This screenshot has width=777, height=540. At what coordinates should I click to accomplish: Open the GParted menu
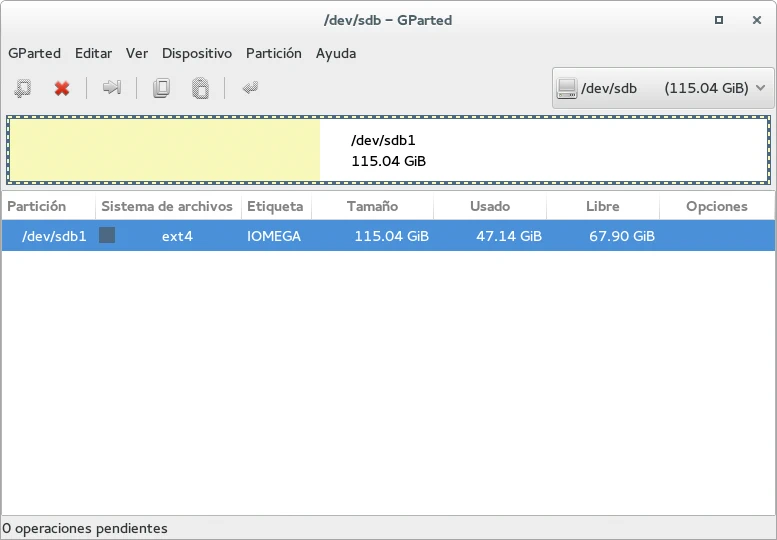34,53
